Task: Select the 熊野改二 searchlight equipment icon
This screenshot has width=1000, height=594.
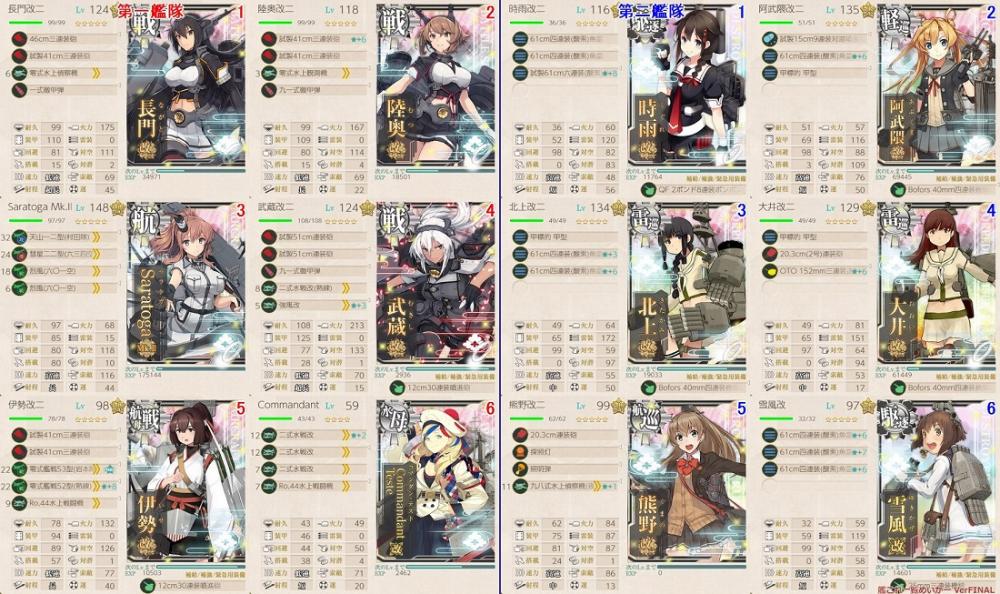Action: (x=520, y=452)
